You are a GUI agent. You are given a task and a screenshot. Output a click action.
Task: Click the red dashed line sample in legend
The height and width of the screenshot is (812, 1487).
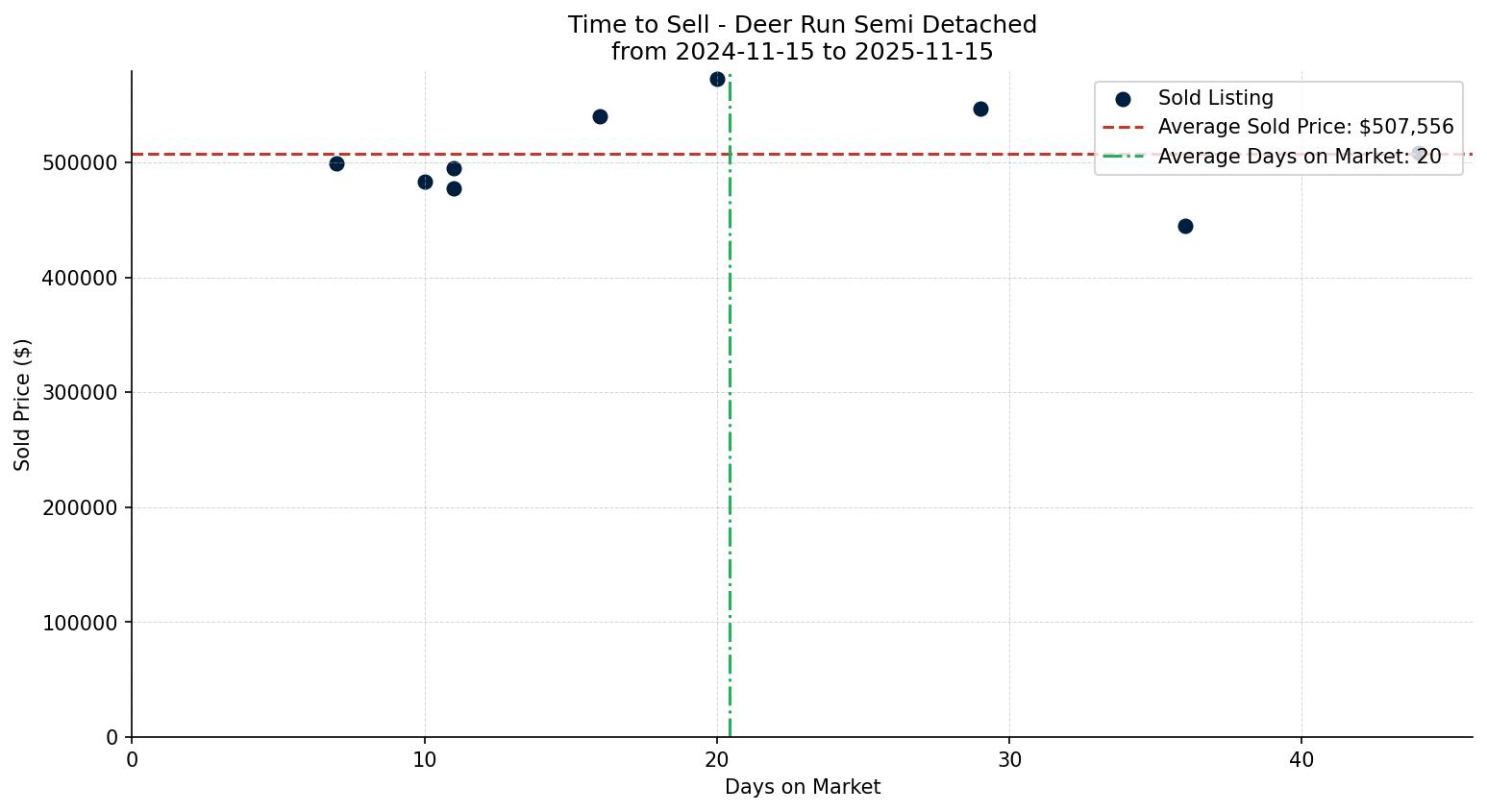tap(1123, 127)
